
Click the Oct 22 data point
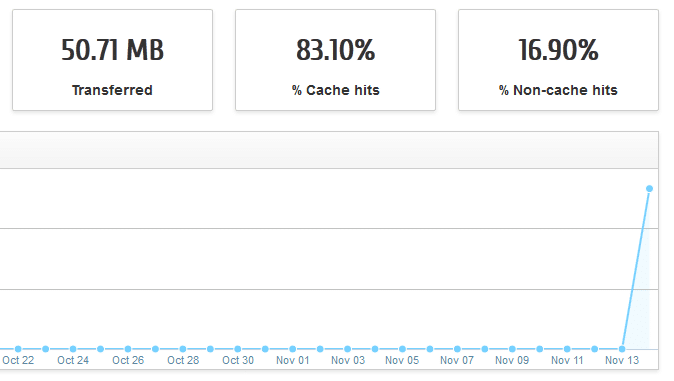click(18, 349)
